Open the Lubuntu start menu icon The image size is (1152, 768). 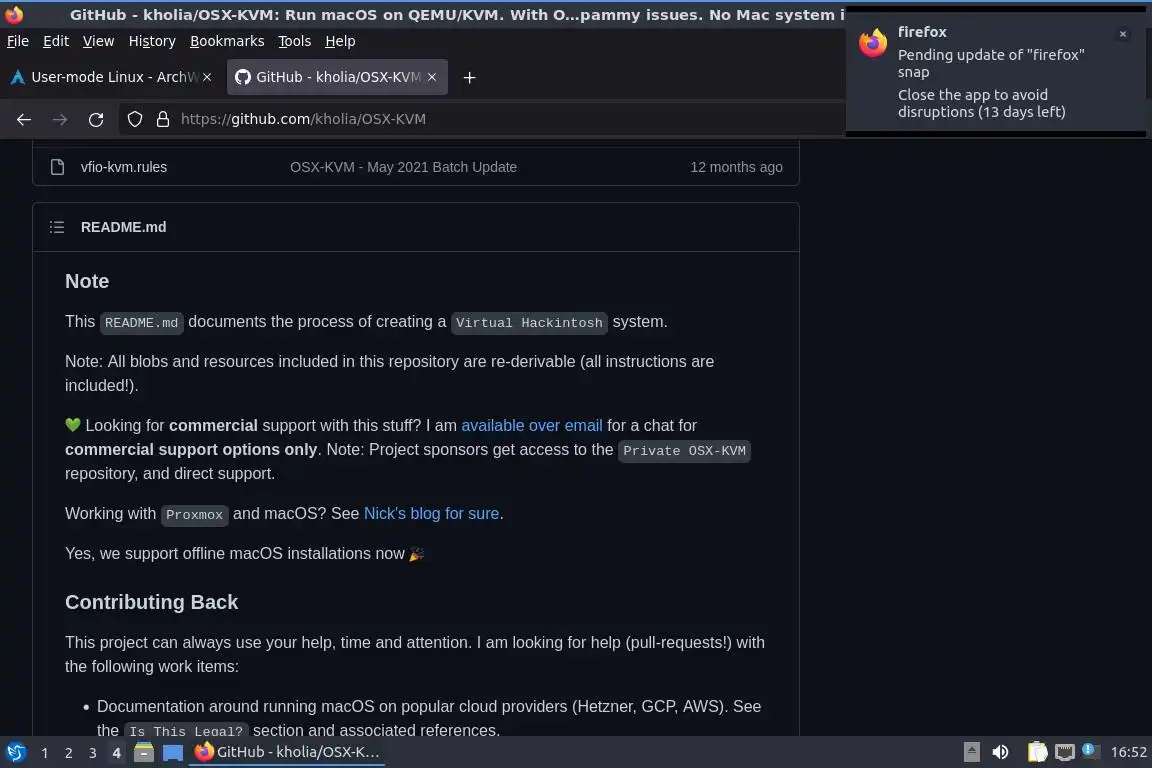point(15,753)
